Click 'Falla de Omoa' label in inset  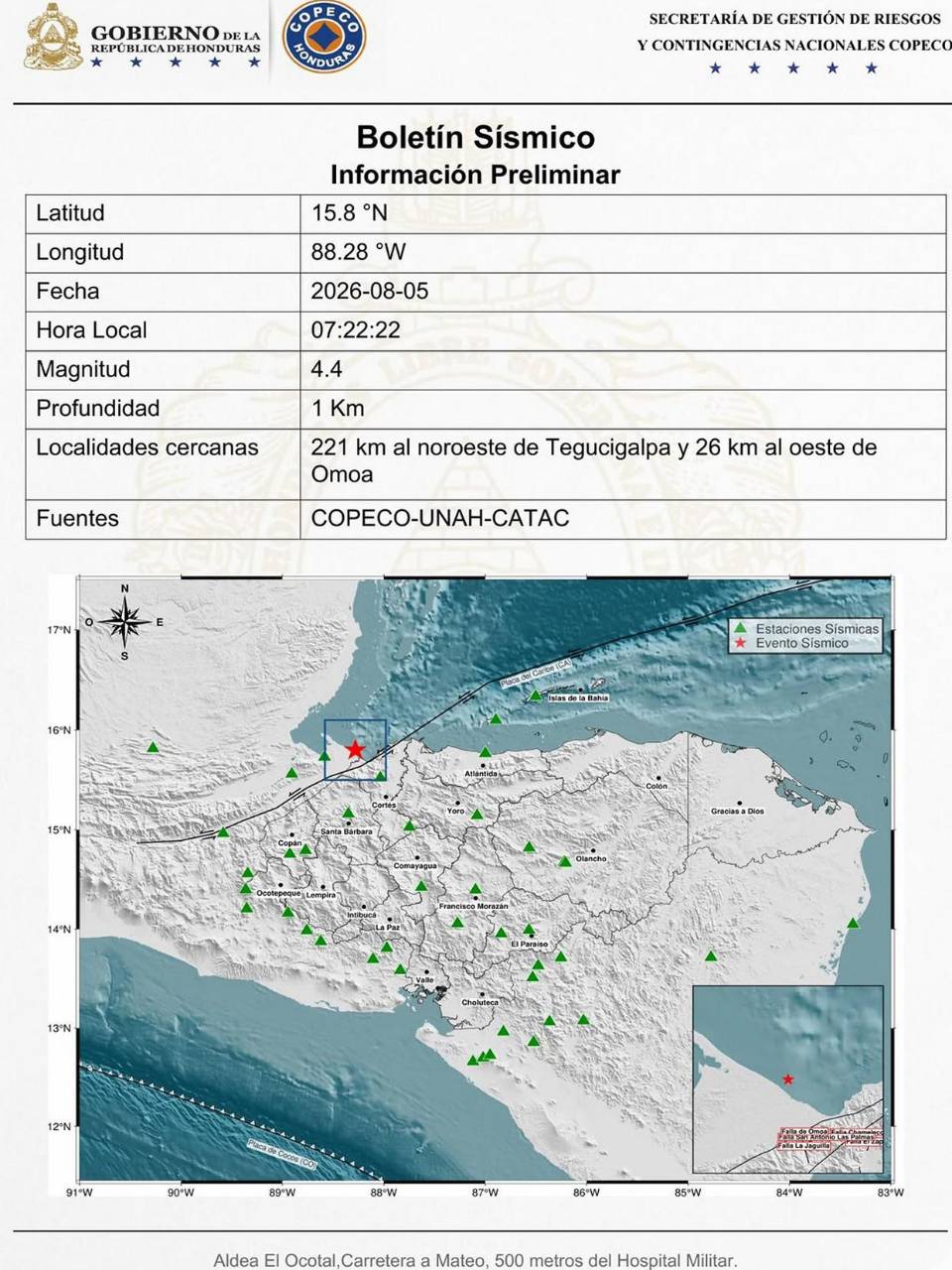(803, 1132)
